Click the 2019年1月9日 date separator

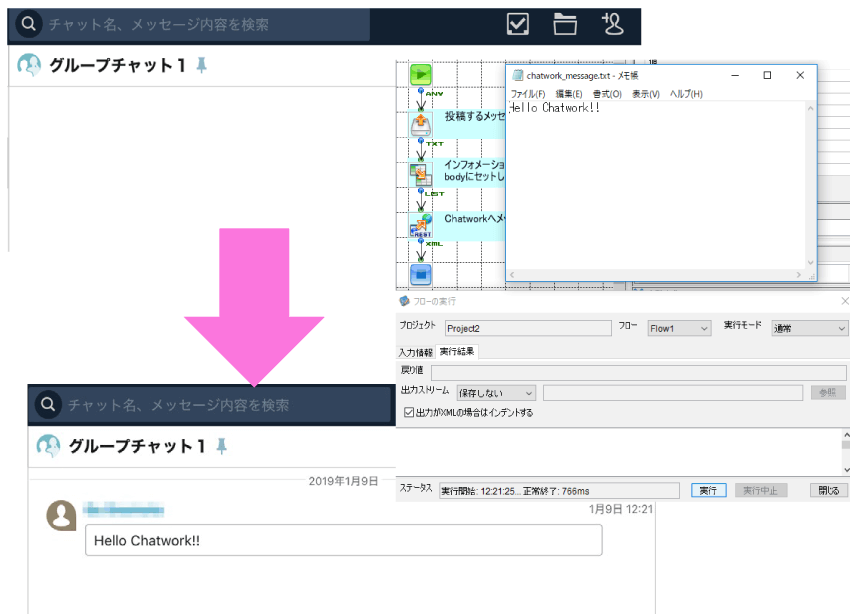(x=343, y=481)
